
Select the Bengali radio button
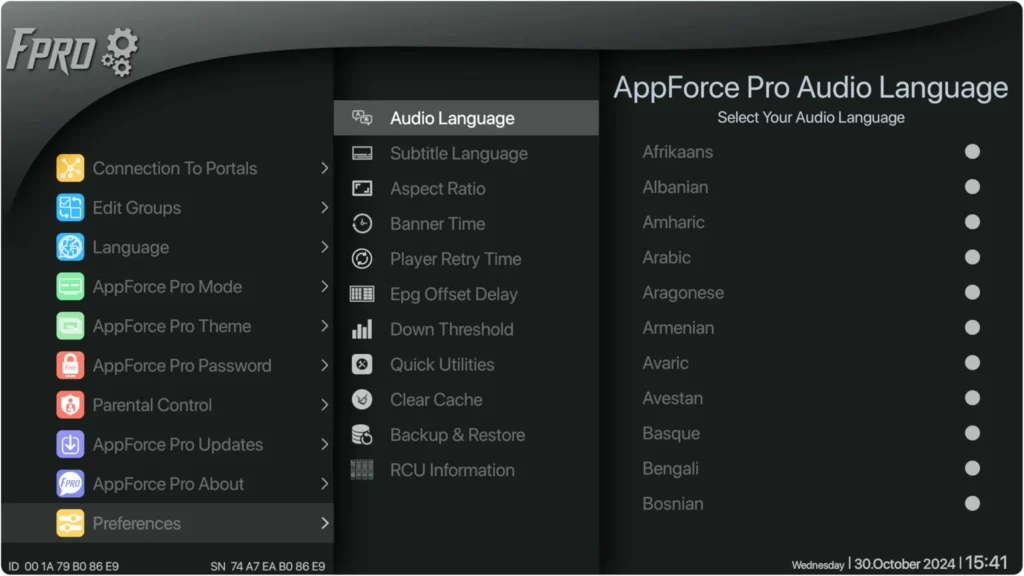[972, 468]
